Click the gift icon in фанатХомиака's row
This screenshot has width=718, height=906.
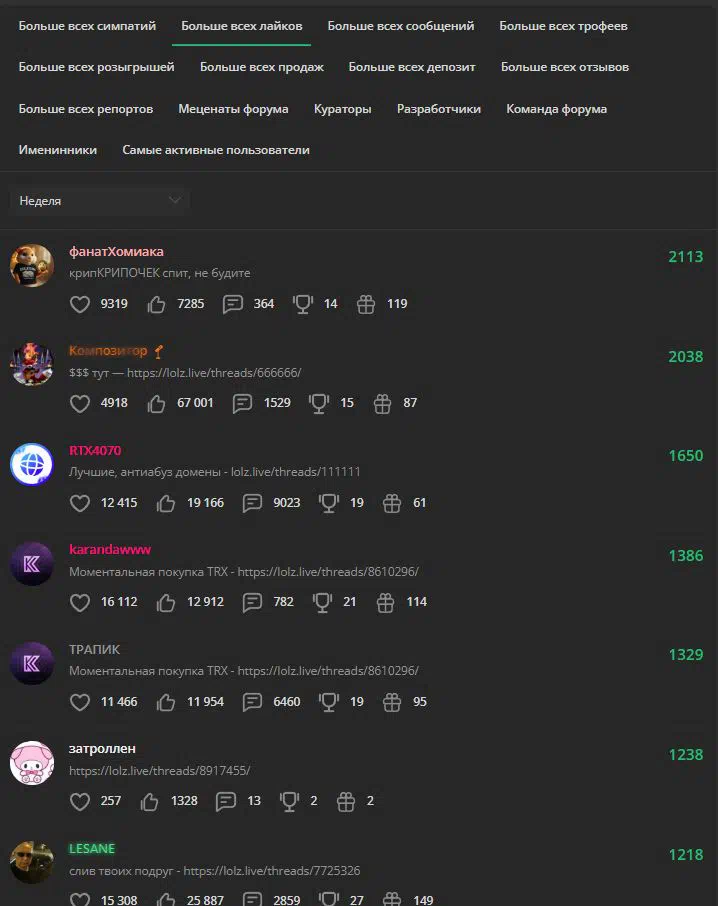tap(366, 304)
